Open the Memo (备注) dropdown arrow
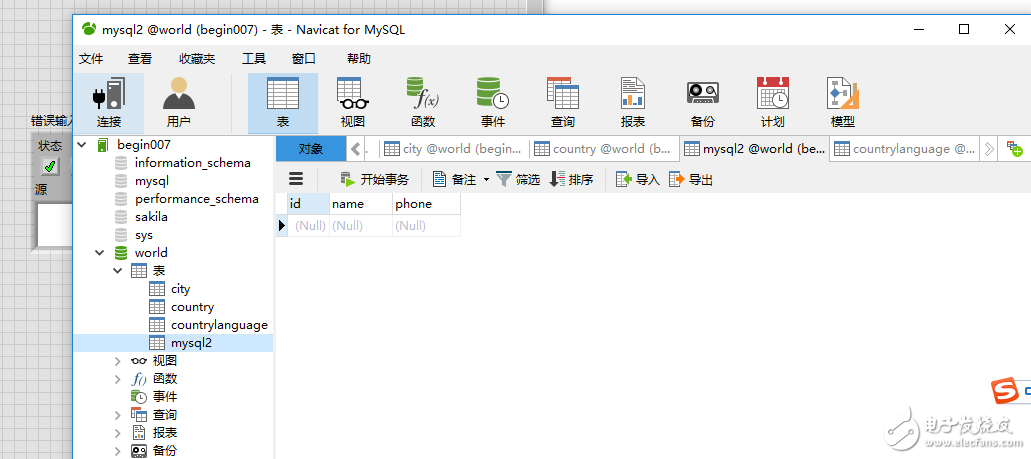Image resolution: width=1031 pixels, height=459 pixels. [x=487, y=180]
